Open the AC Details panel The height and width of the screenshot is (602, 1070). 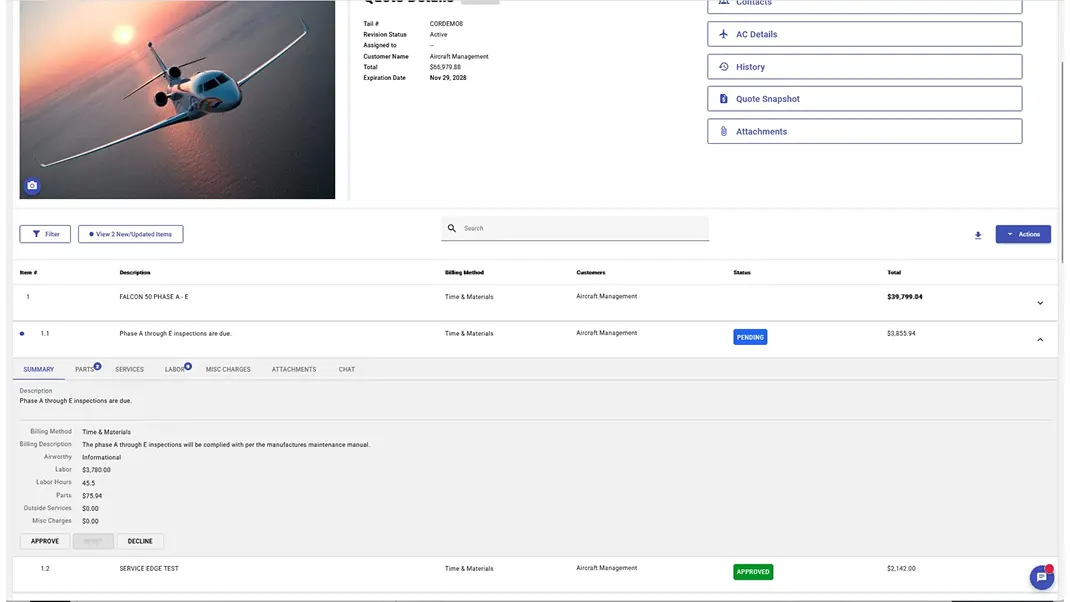pos(865,34)
